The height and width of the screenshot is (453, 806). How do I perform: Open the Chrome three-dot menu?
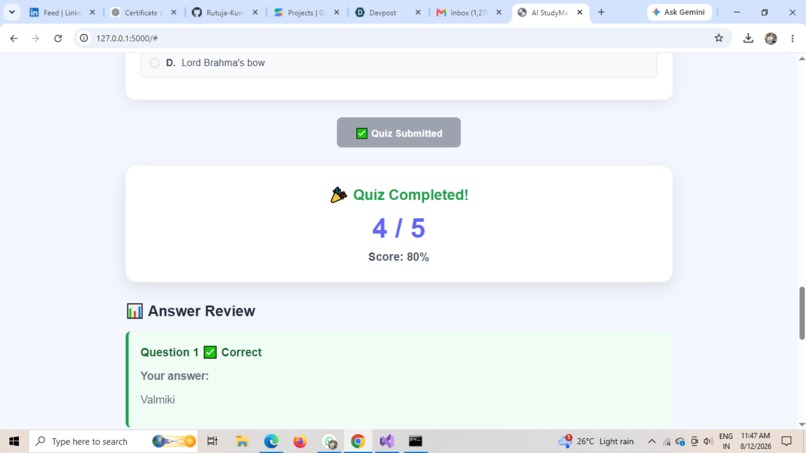792,38
